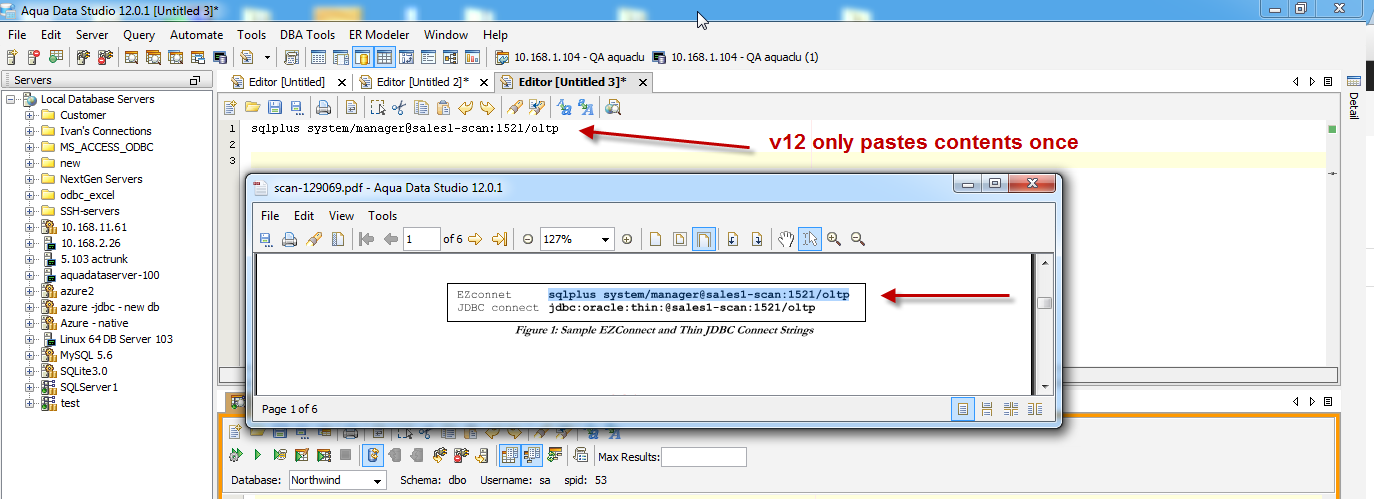Open Tools menu in PDF viewer window
Image resolution: width=1374 pixels, height=499 pixels.
pos(382,215)
